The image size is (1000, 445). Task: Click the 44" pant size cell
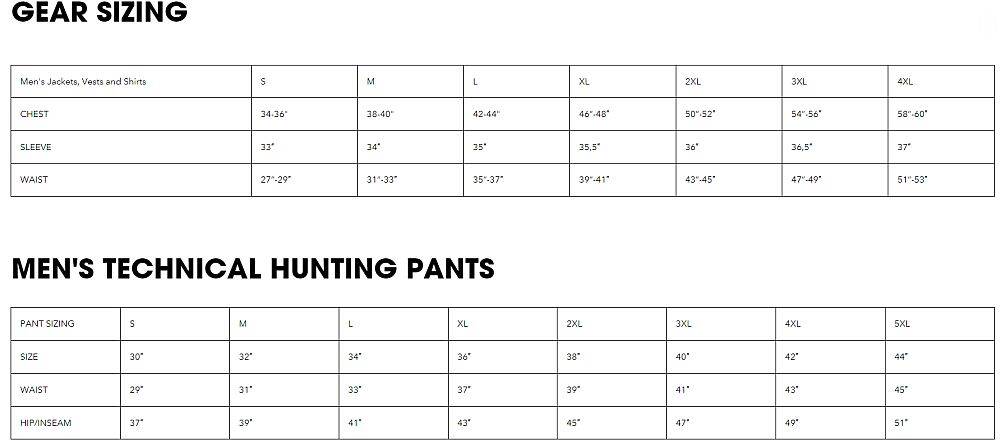click(x=901, y=357)
